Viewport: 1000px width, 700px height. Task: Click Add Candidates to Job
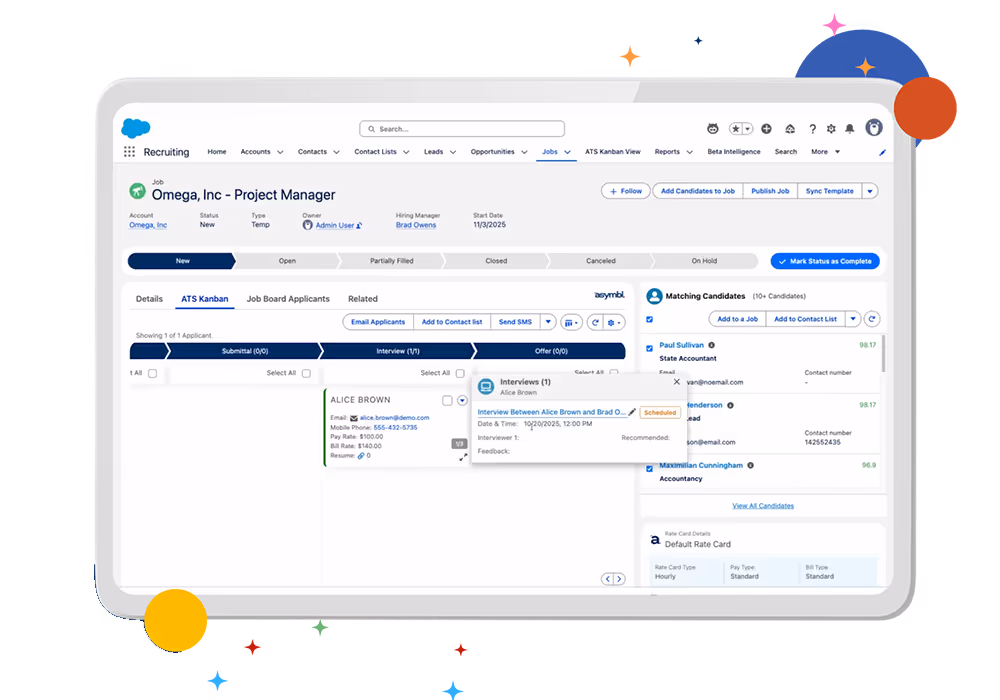coord(698,191)
